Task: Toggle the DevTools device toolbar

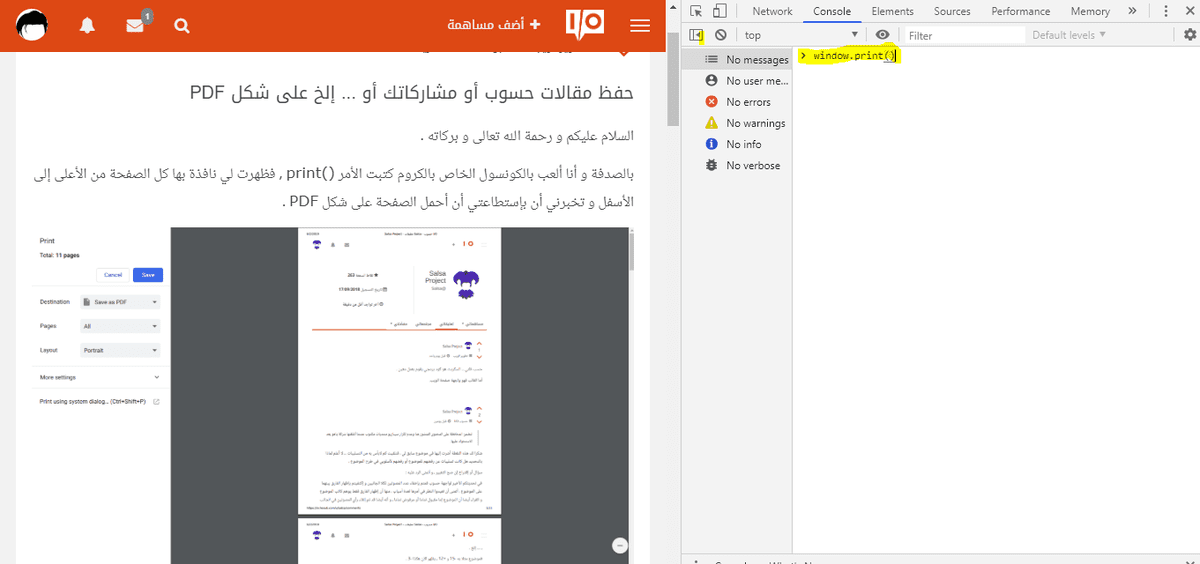Action: coord(720,11)
